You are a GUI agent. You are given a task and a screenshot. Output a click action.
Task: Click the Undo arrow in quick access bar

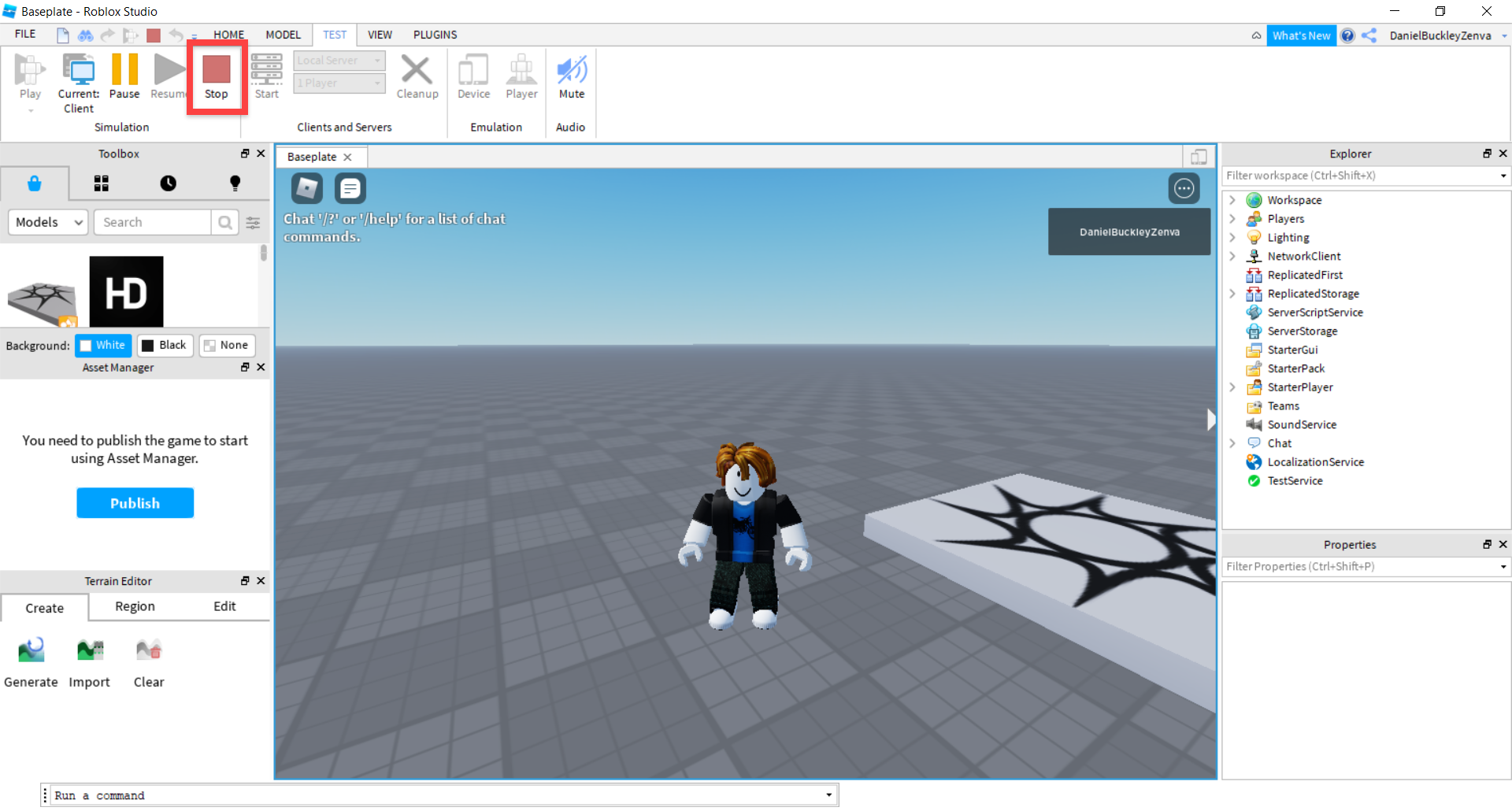coord(176,35)
